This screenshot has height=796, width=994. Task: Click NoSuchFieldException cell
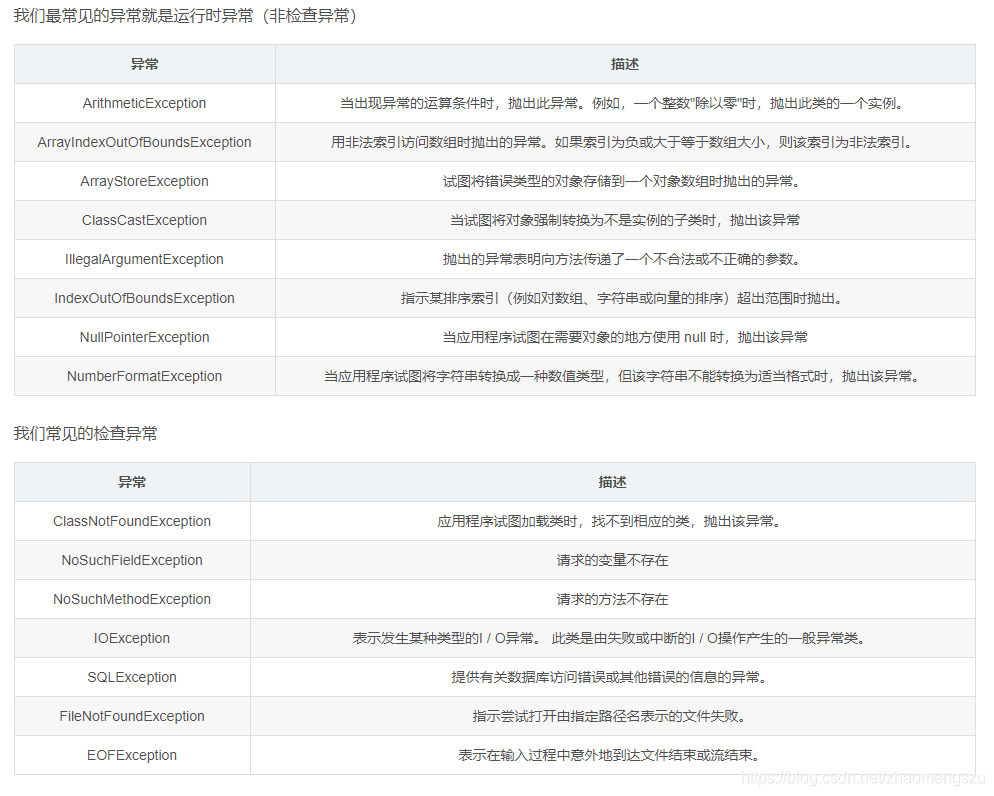coord(132,560)
